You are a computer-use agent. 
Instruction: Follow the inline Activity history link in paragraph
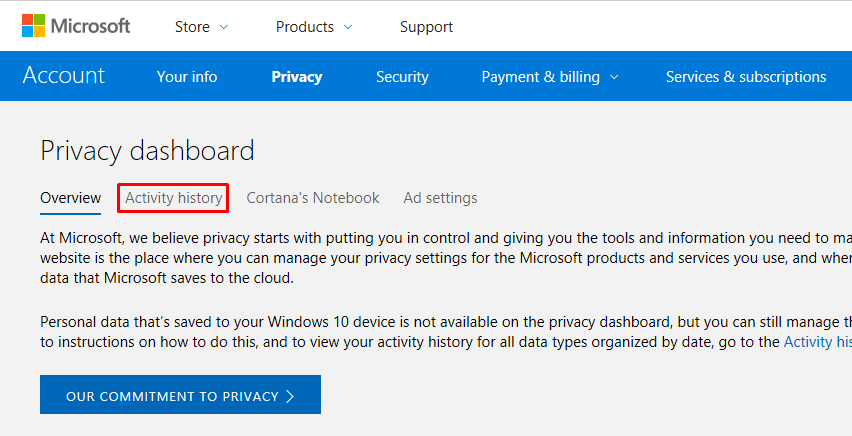[x=816, y=342]
